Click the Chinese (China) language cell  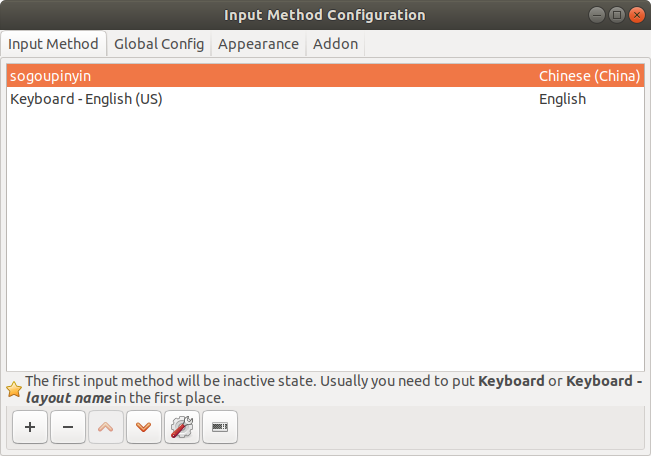(589, 75)
